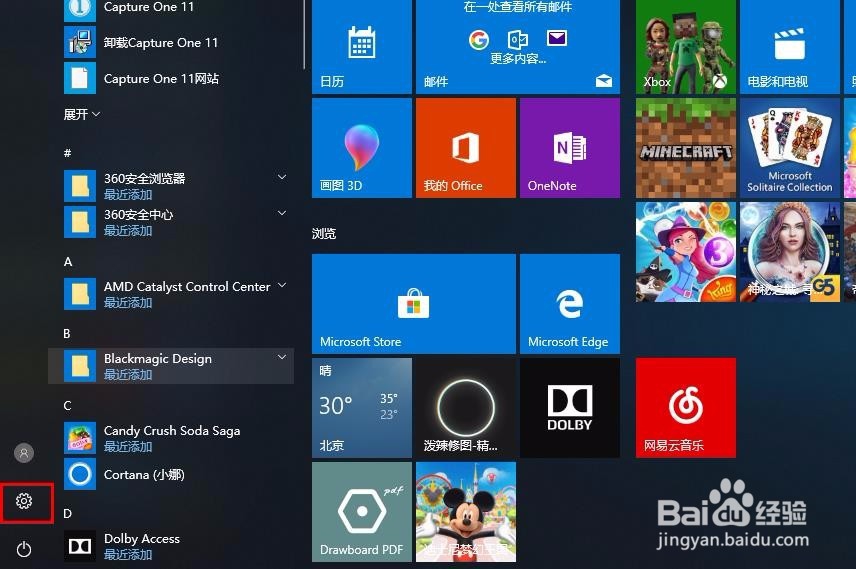Image resolution: width=856 pixels, height=569 pixels.
Task: Launch Microsoft Edge tile
Action: [x=570, y=304]
